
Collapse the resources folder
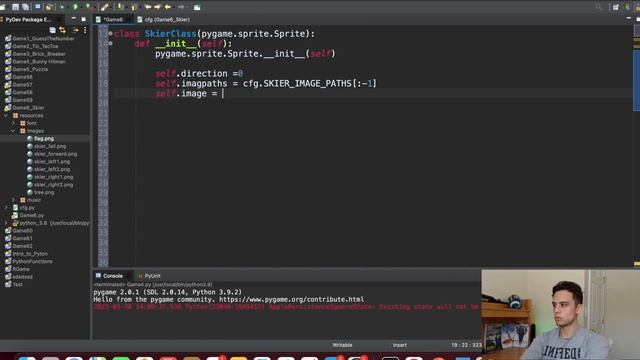coord(6,116)
